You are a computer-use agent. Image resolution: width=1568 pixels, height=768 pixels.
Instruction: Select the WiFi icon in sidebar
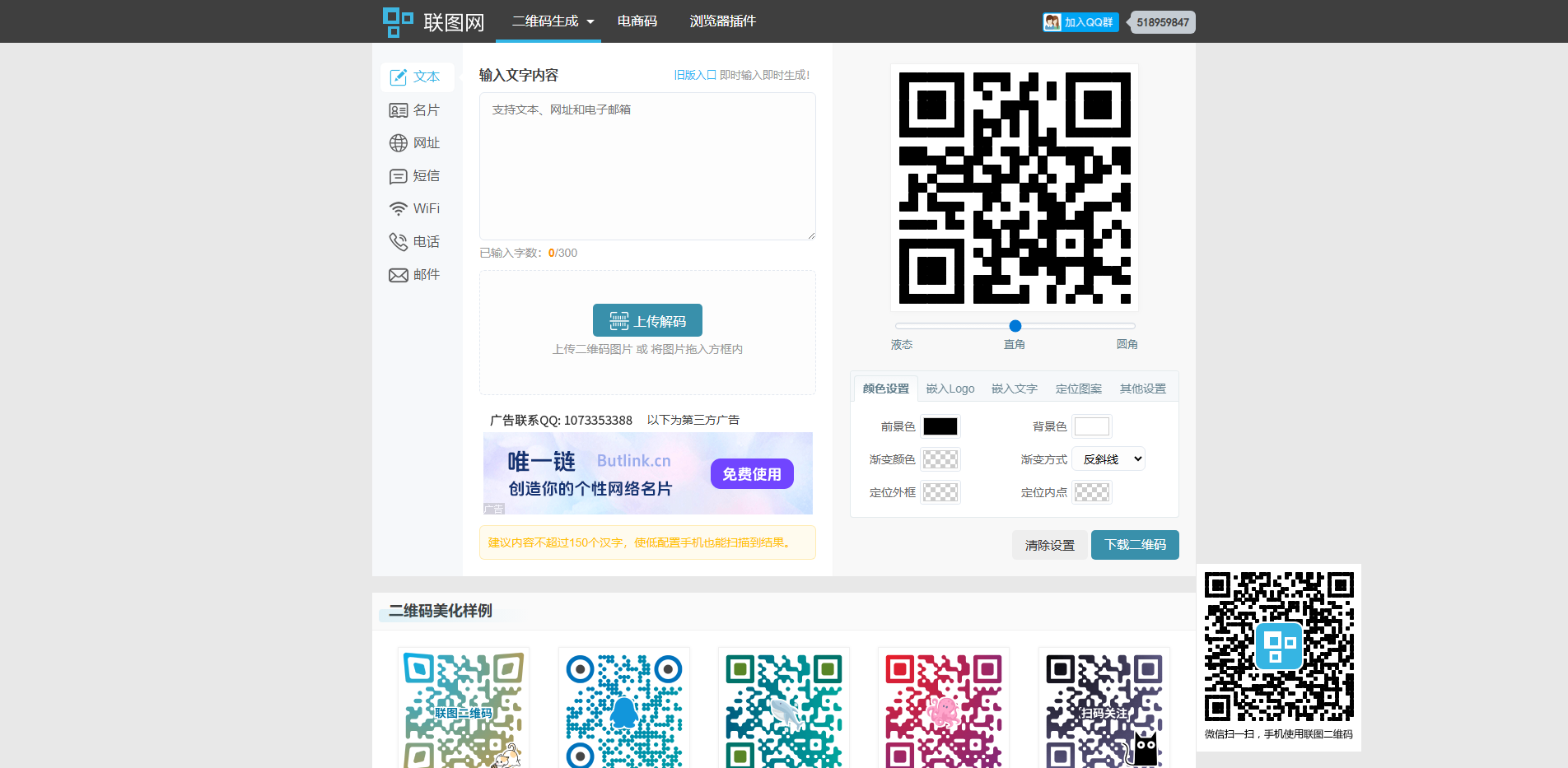click(x=399, y=207)
